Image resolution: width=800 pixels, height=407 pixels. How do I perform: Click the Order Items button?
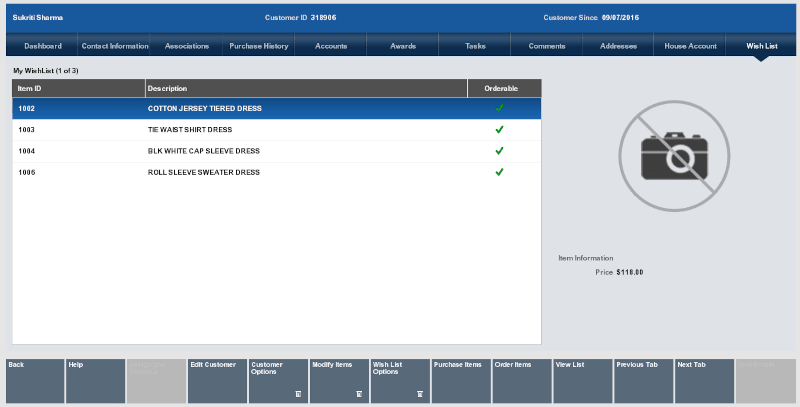point(522,381)
